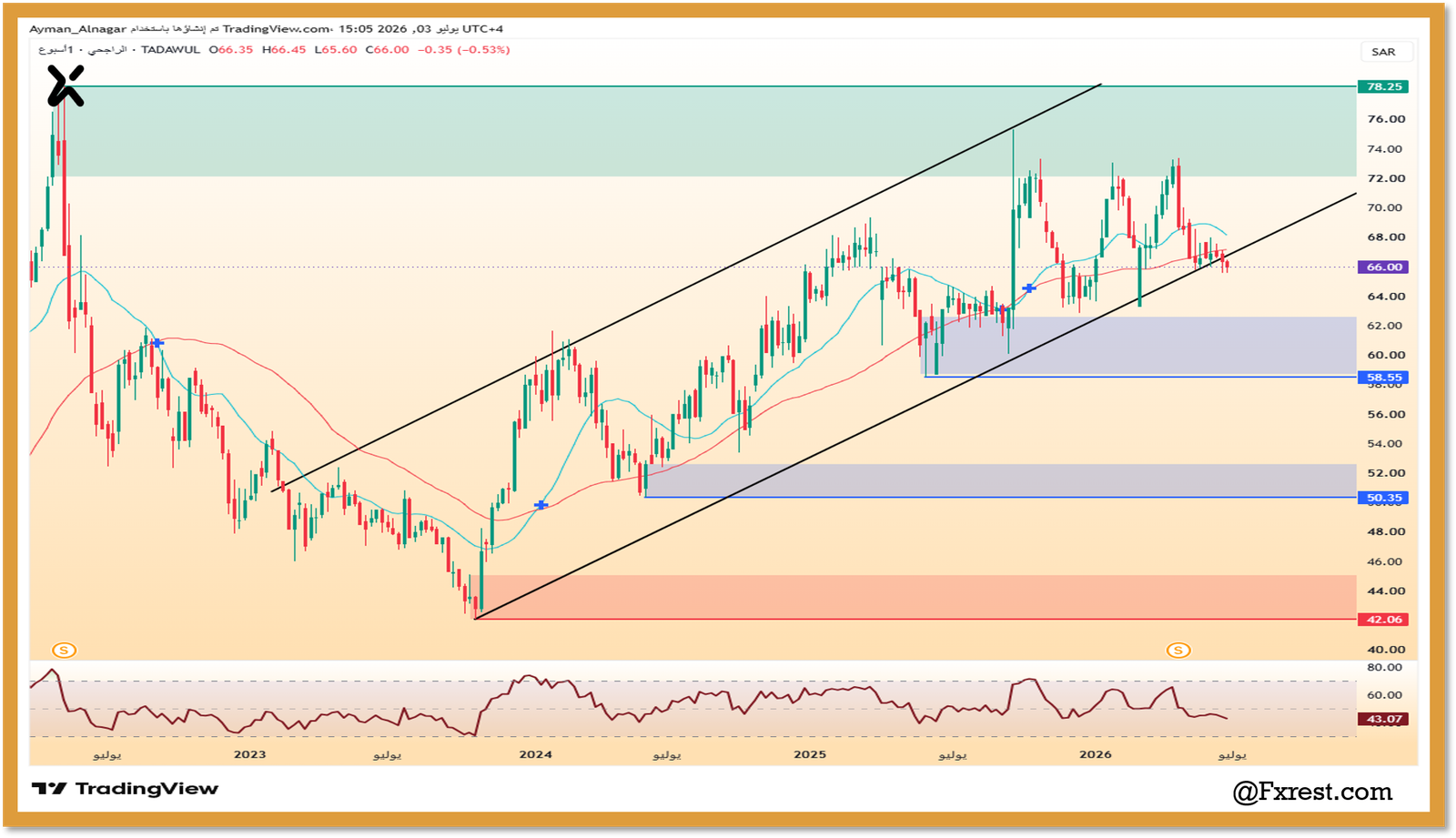Click the 64.00 tick on the price axis
Screen dimensions: 1456x838
pos(1386,297)
